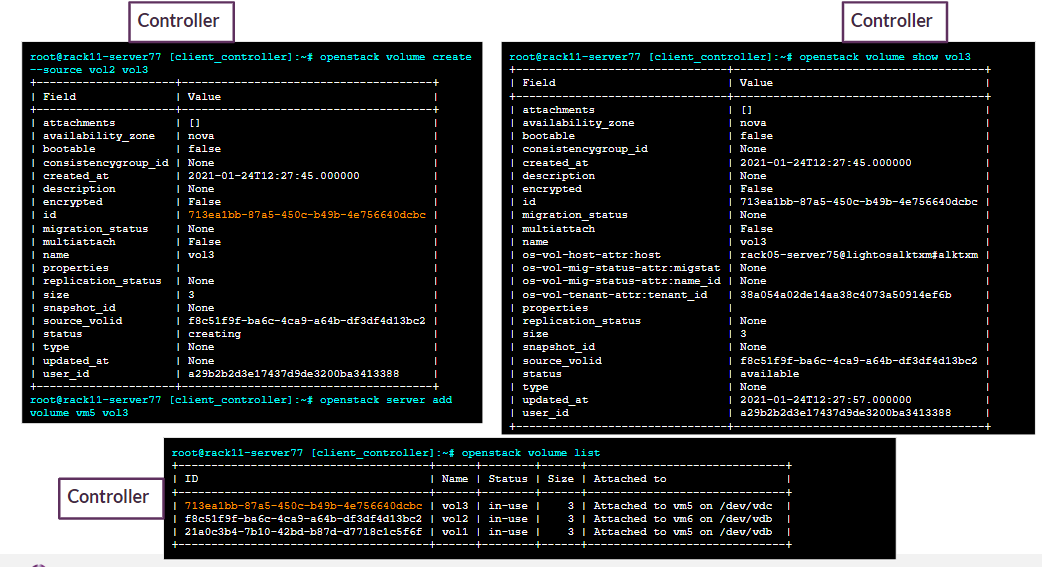This screenshot has height=567, width=1042.
Task: Click the 'os-vol-host-attr:host' field name
Action: (591, 255)
